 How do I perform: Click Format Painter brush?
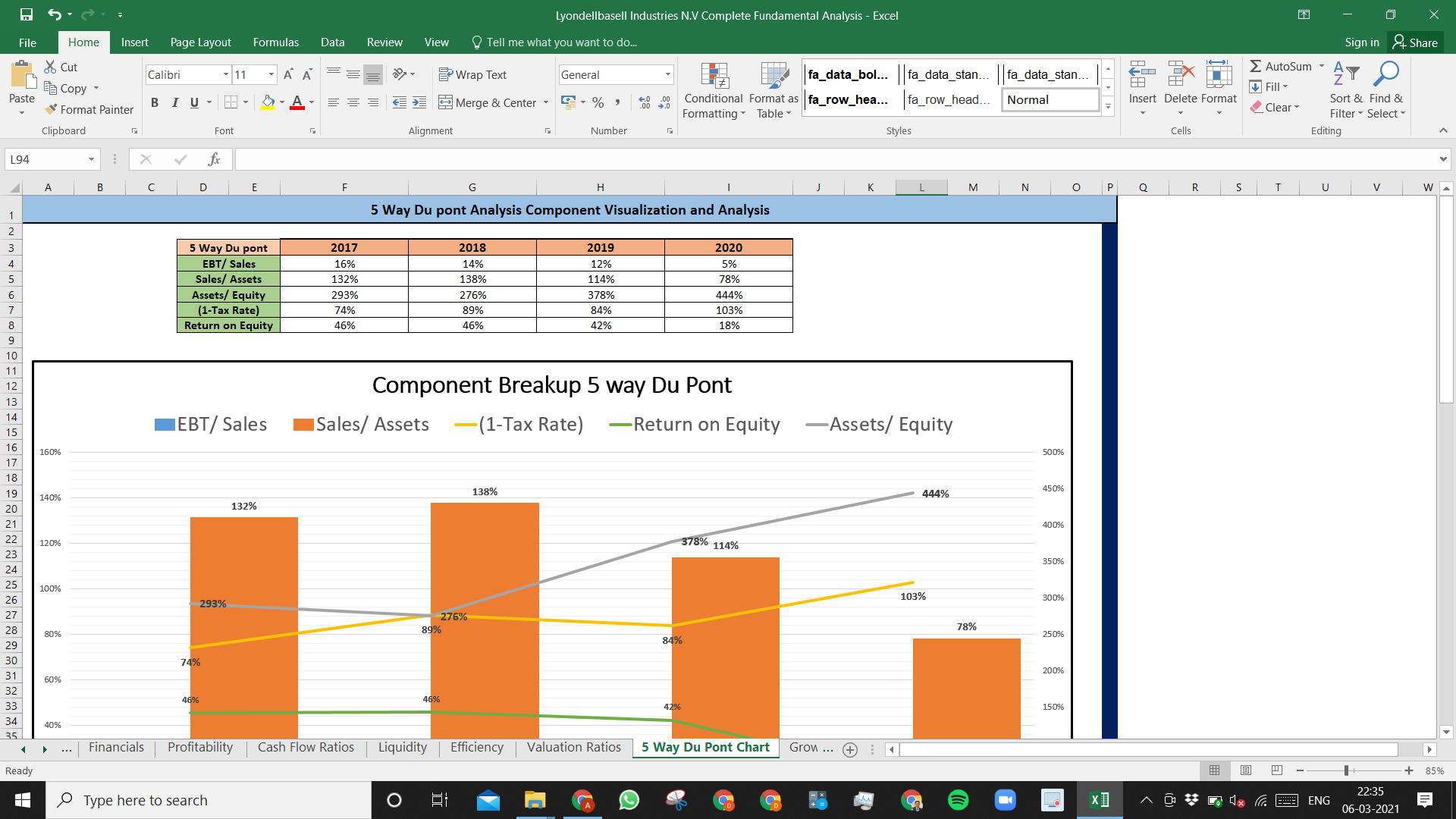click(89, 109)
